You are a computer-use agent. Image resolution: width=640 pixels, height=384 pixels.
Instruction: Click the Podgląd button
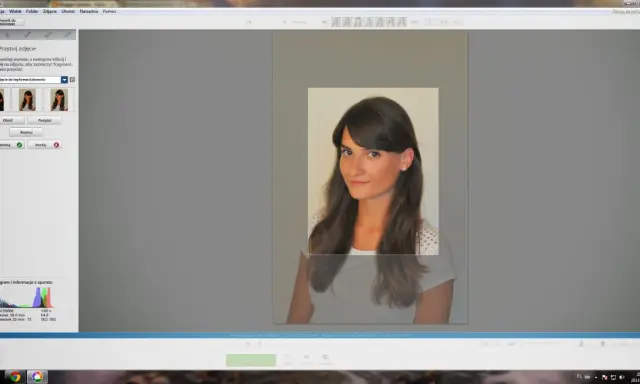(x=44, y=120)
